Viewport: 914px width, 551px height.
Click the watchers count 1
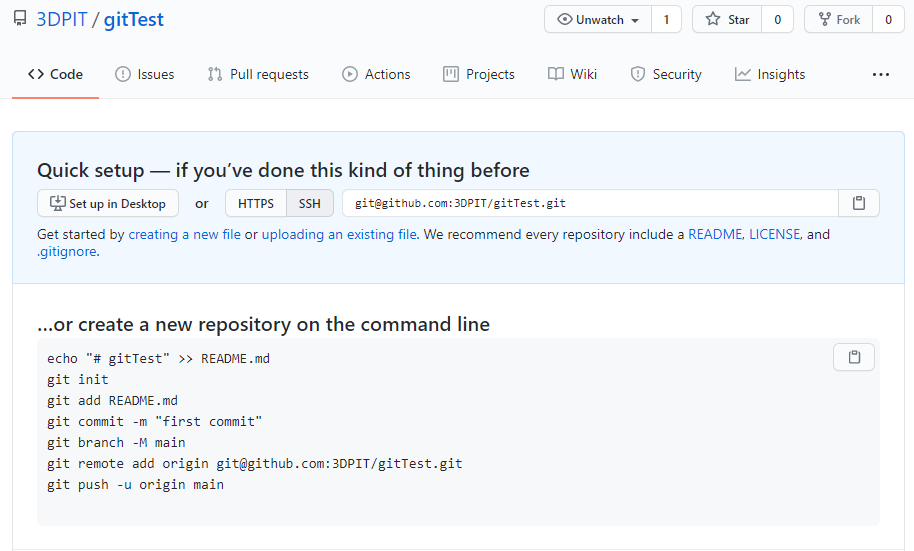click(666, 19)
